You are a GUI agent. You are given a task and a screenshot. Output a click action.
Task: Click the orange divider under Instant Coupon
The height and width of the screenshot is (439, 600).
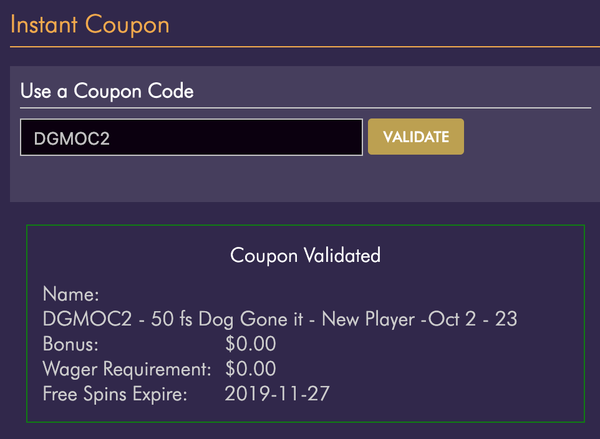(x=300, y=46)
